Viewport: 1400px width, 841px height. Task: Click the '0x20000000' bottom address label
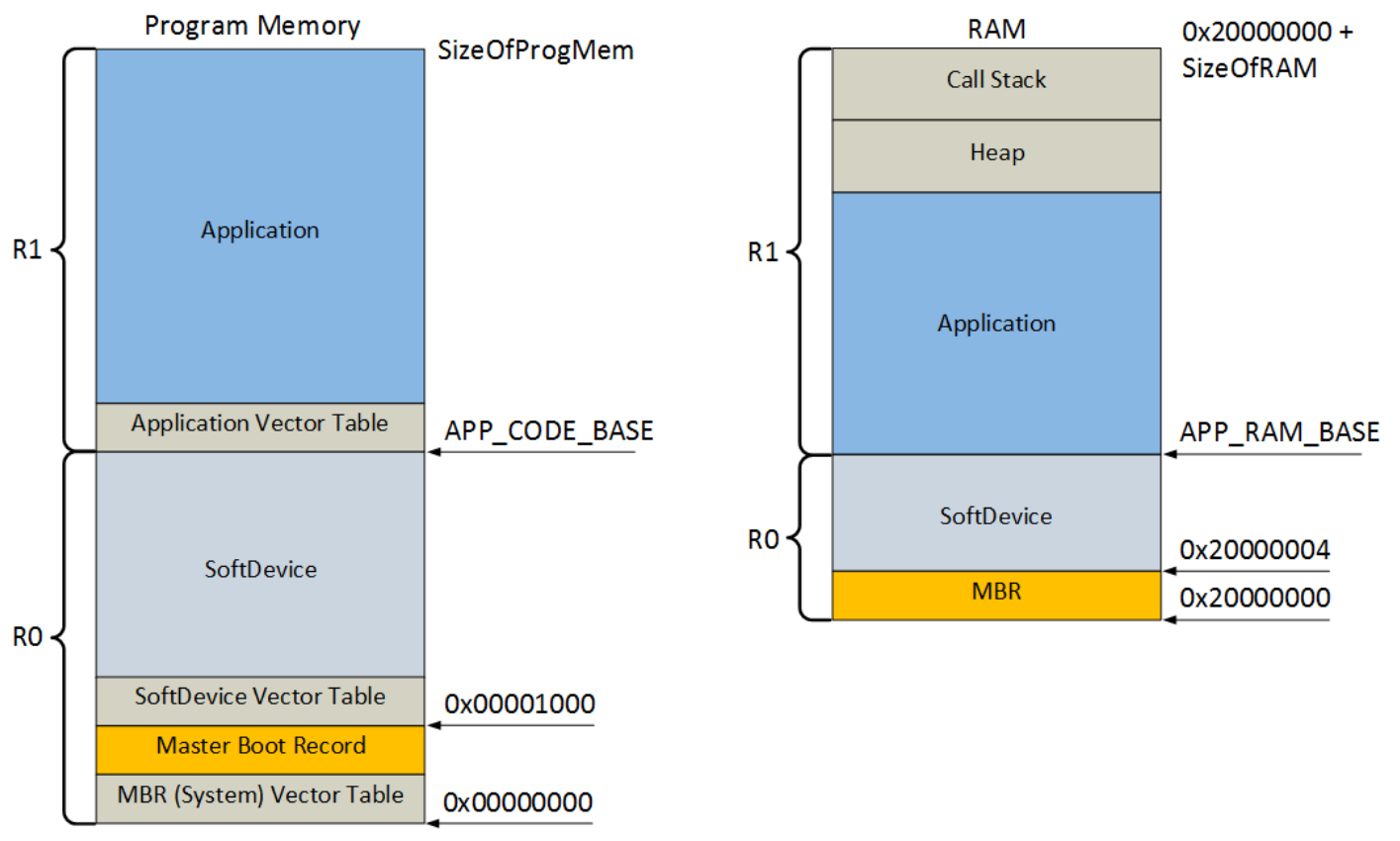click(x=1255, y=599)
